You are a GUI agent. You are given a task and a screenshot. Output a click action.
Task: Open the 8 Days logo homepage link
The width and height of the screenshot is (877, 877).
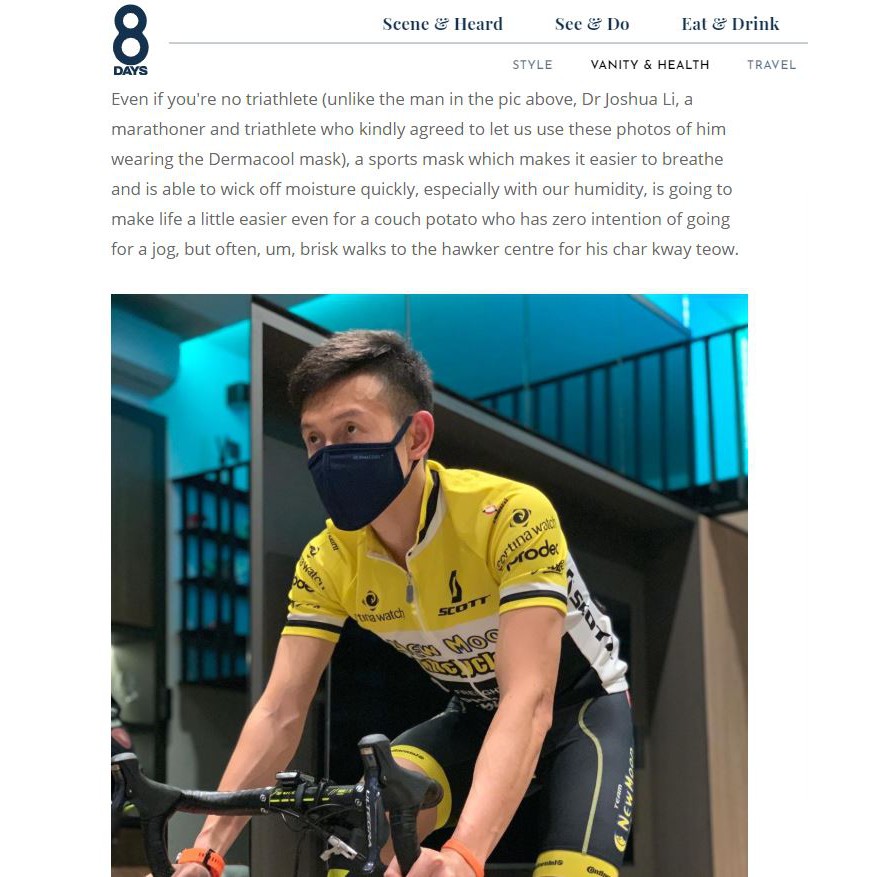pyautogui.click(x=130, y=39)
